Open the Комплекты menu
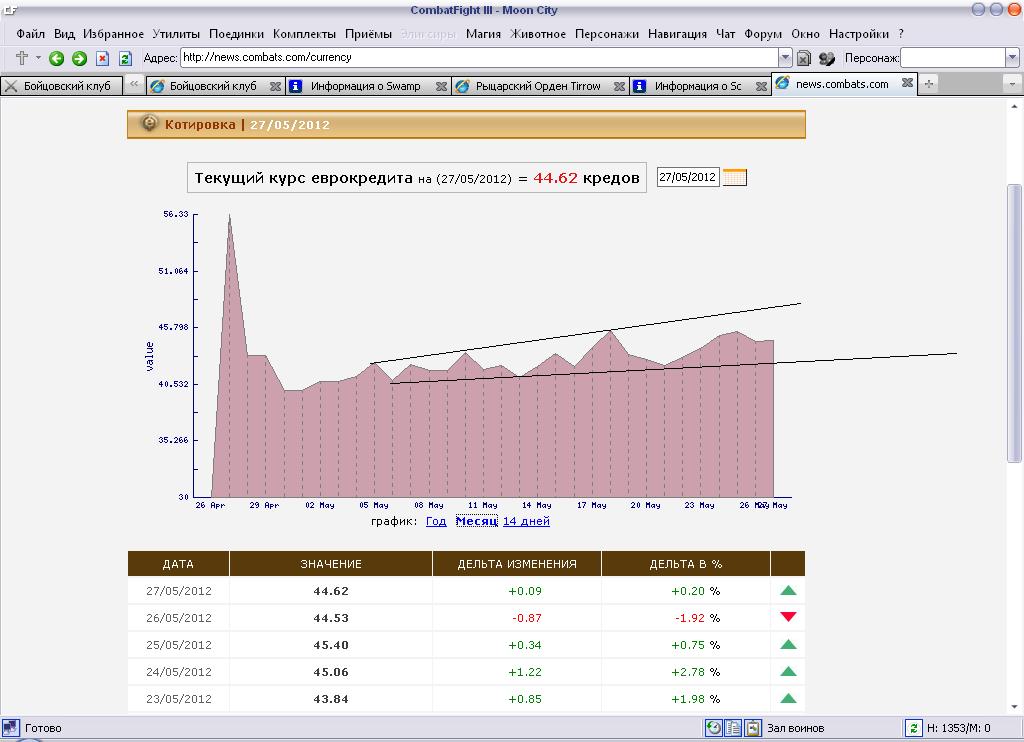Viewport: 1024px width, 742px height. 304,34
